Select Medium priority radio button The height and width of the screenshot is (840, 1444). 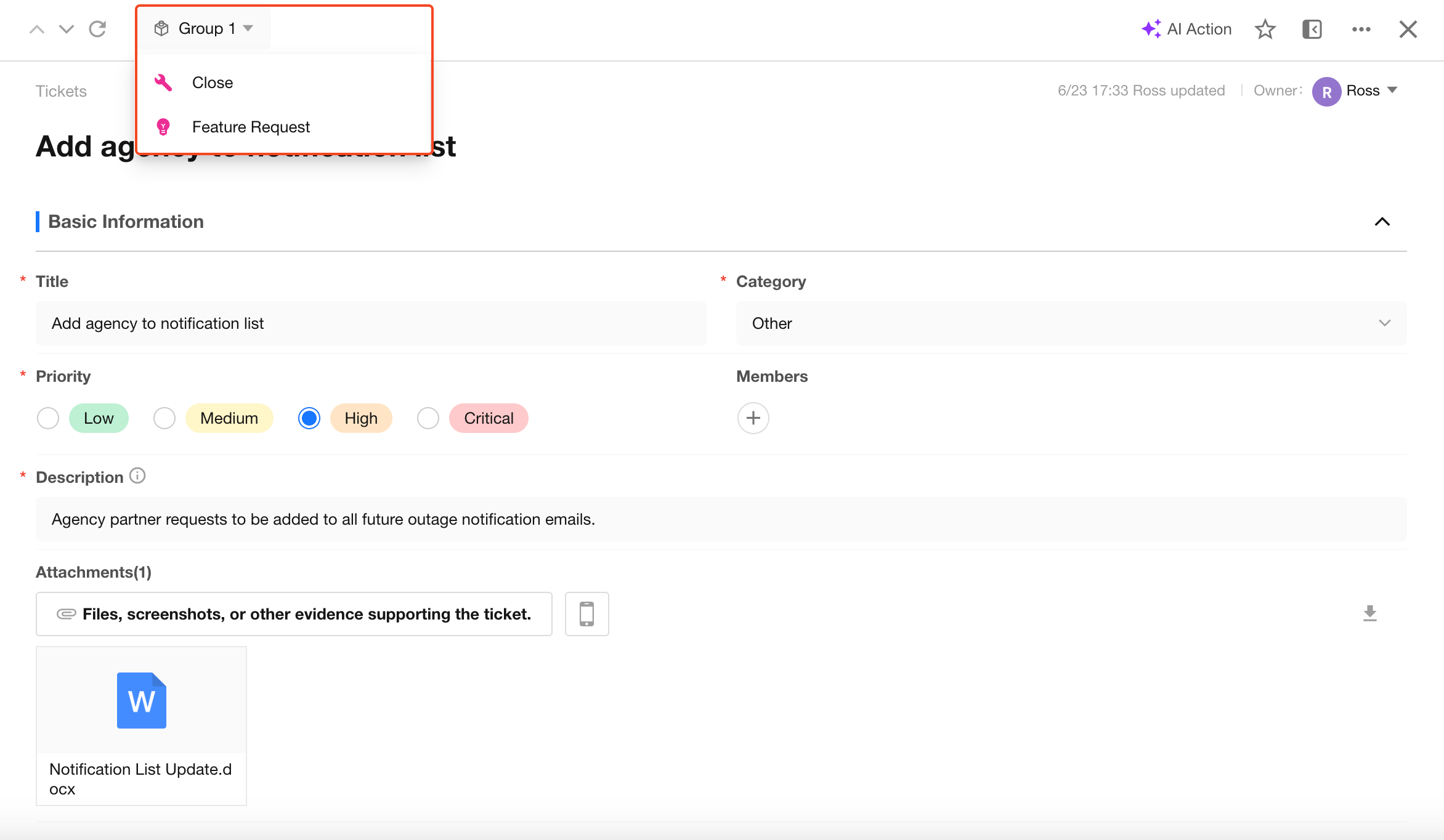pyautogui.click(x=164, y=418)
